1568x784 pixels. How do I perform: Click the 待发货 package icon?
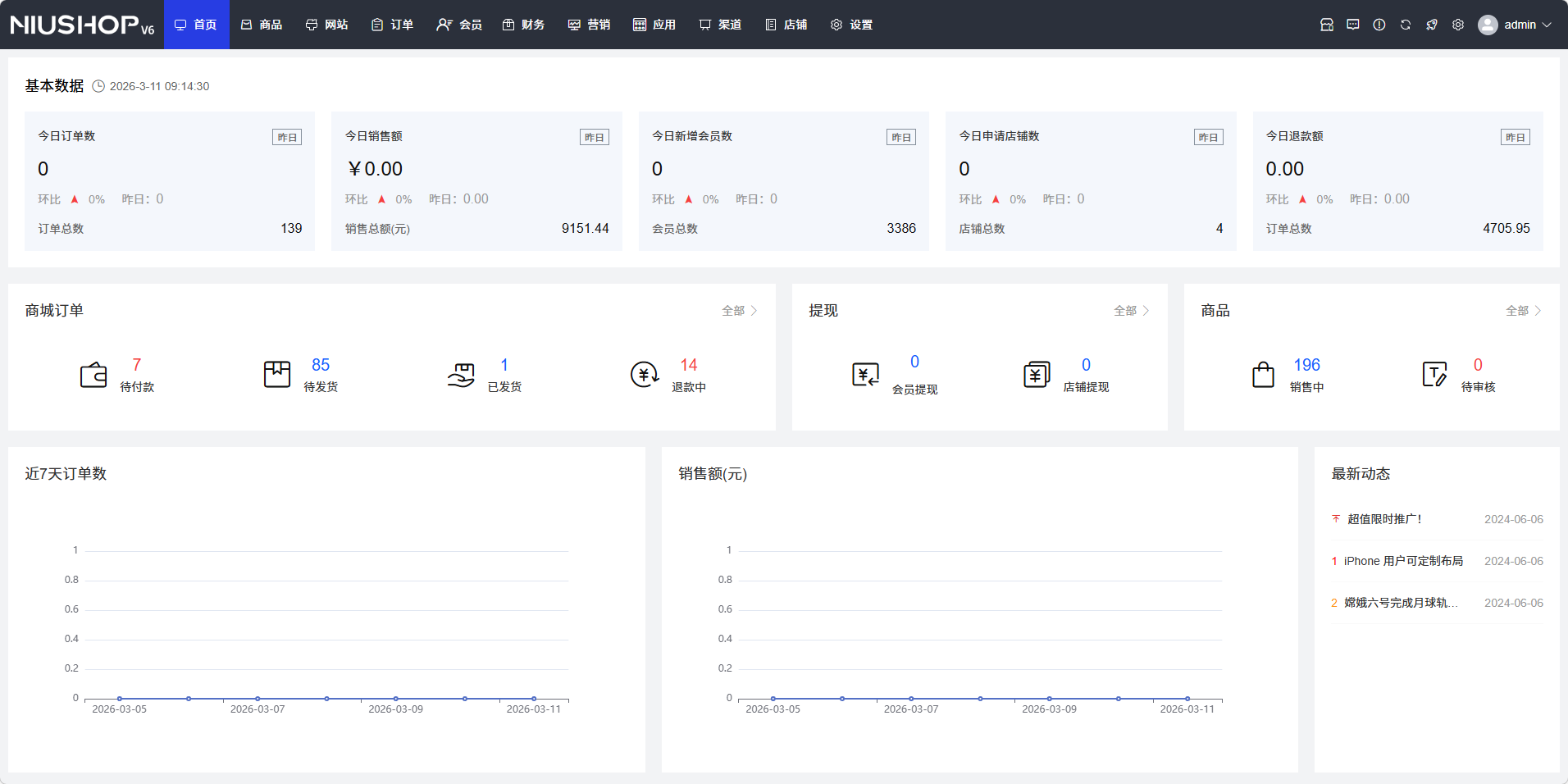point(277,375)
